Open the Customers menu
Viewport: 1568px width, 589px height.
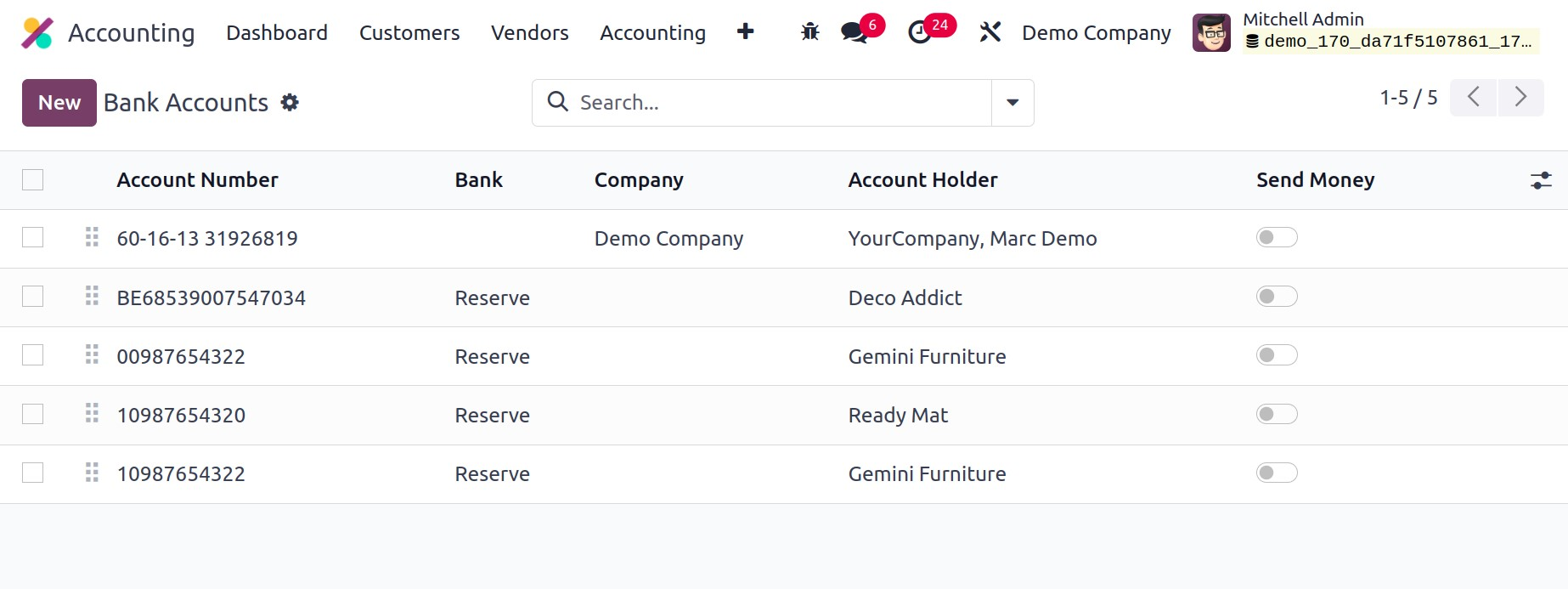pos(409,33)
